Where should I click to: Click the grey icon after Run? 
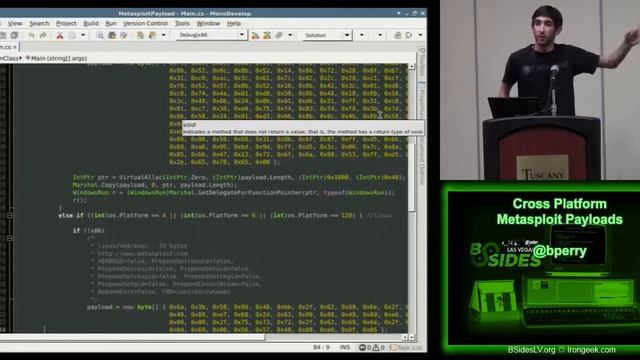pyautogui.click(x=279, y=36)
